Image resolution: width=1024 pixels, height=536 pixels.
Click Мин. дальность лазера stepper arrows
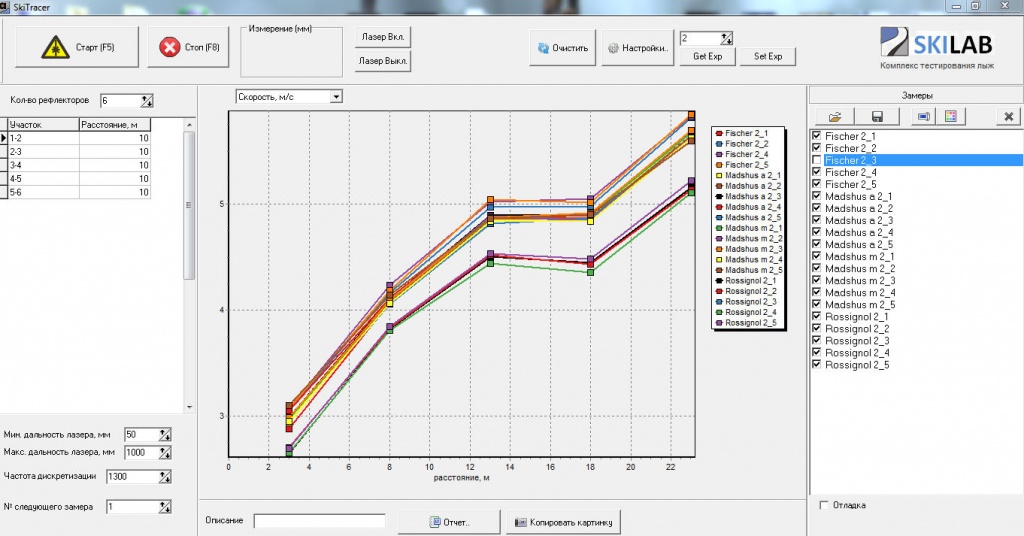[x=165, y=435]
